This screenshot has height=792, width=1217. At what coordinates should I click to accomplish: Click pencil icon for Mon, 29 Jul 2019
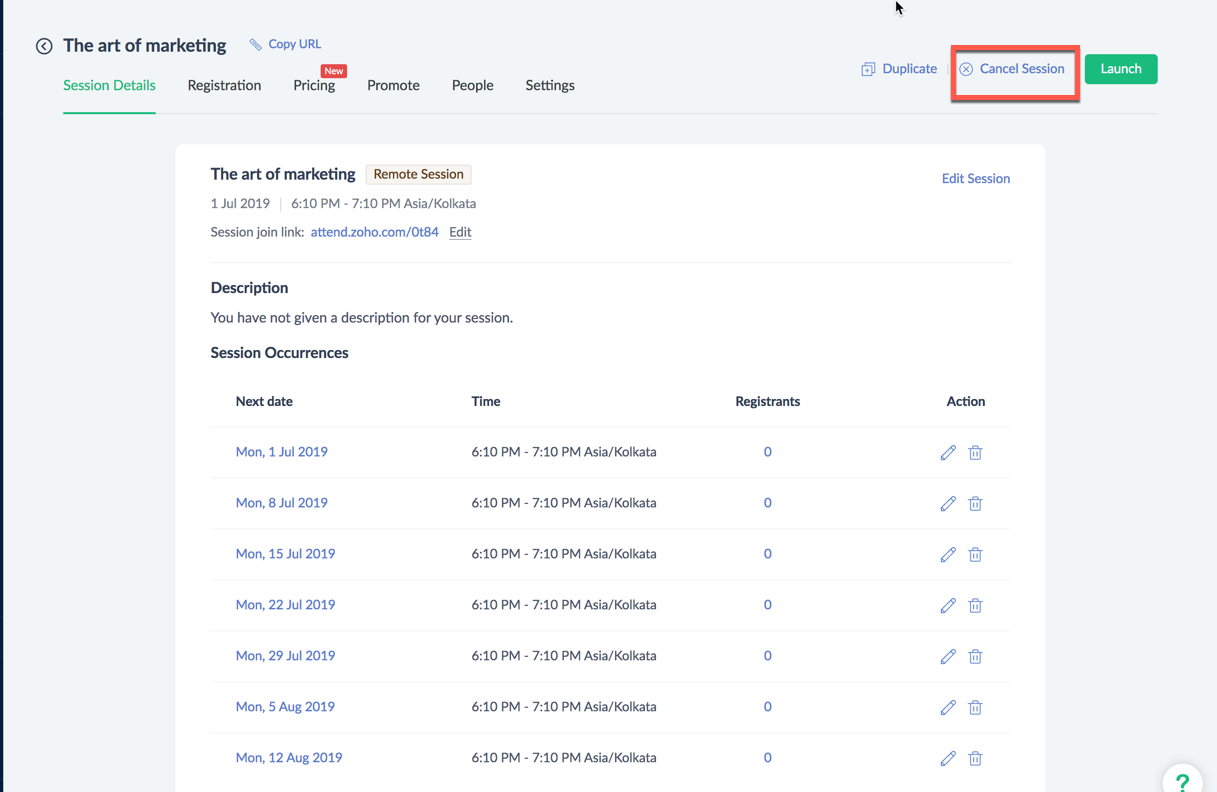tap(948, 657)
